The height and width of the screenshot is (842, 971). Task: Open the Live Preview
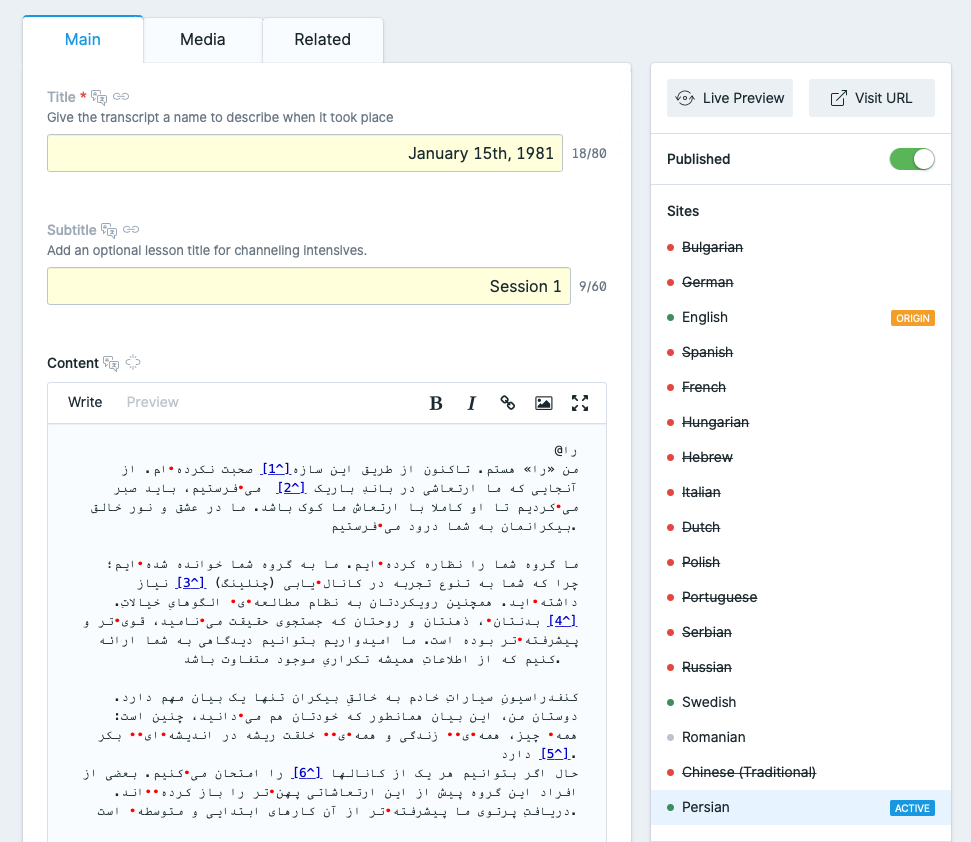[729, 97]
